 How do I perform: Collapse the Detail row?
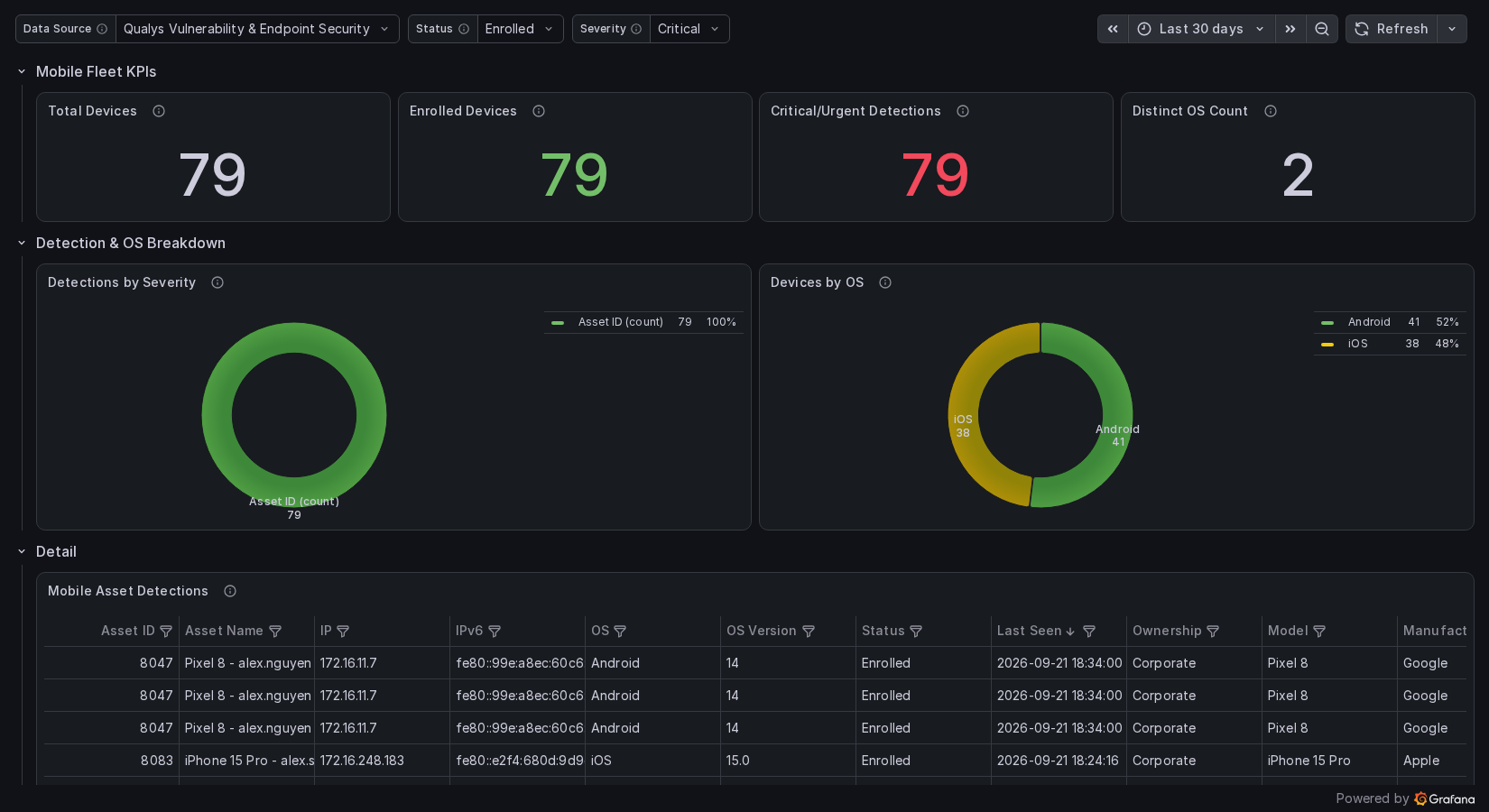[22, 551]
